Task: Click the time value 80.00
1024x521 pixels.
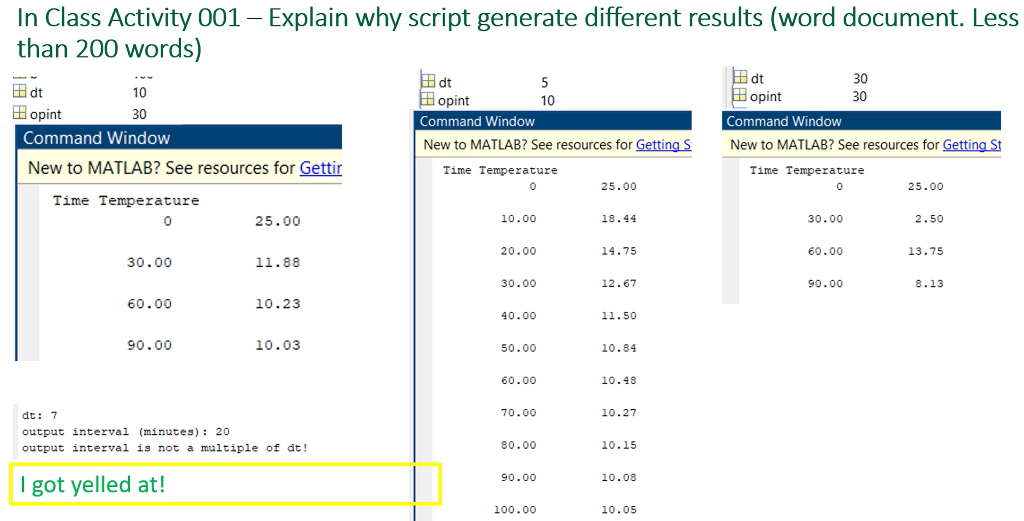Action: tap(519, 445)
